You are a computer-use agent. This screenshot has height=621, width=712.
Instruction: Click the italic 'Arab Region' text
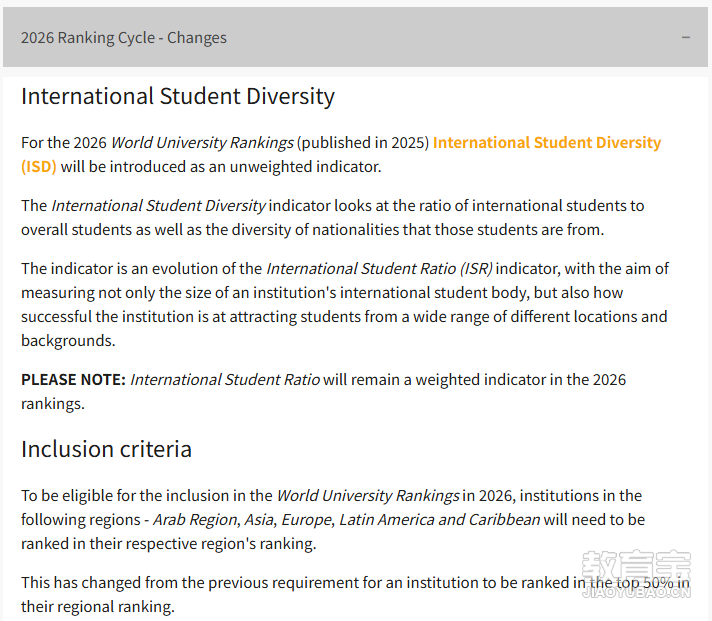point(195,520)
